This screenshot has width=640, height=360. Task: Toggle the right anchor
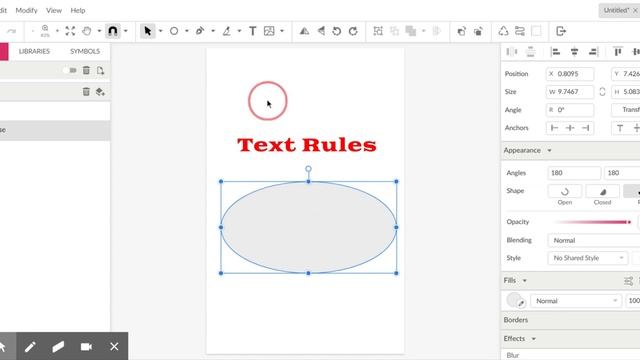click(585, 128)
